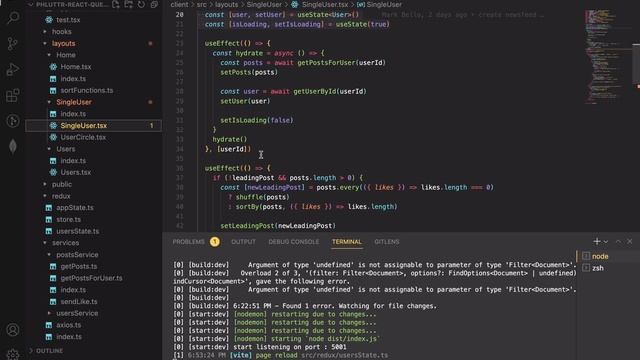Open the Search view in activity bar

click(x=13, y=17)
